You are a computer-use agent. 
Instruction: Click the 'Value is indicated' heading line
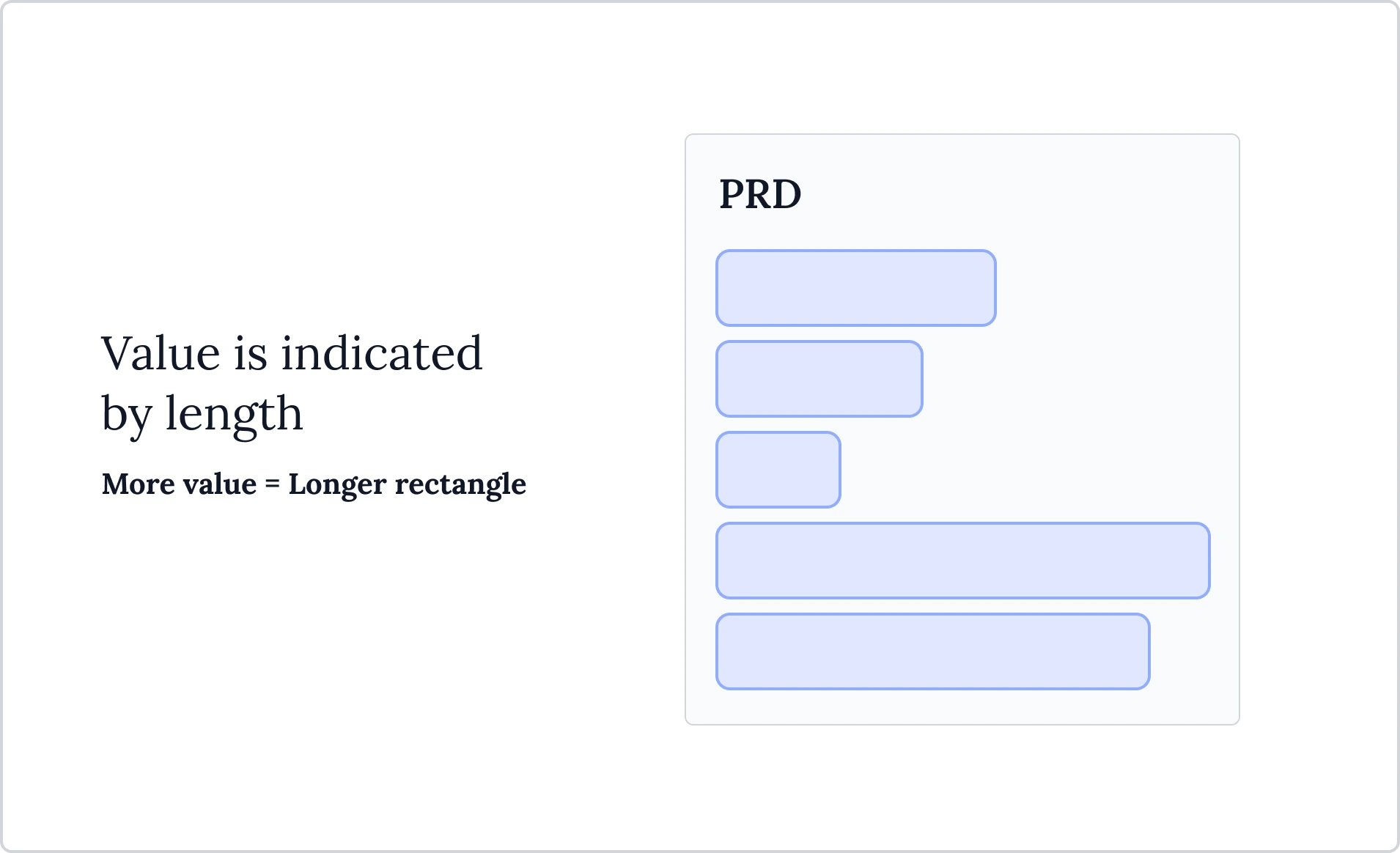pos(292,353)
